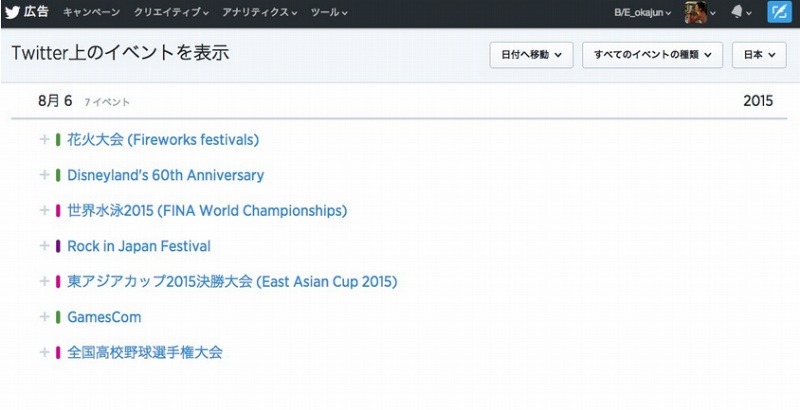
Task: Open the GamesCom event link
Action: coord(104,317)
